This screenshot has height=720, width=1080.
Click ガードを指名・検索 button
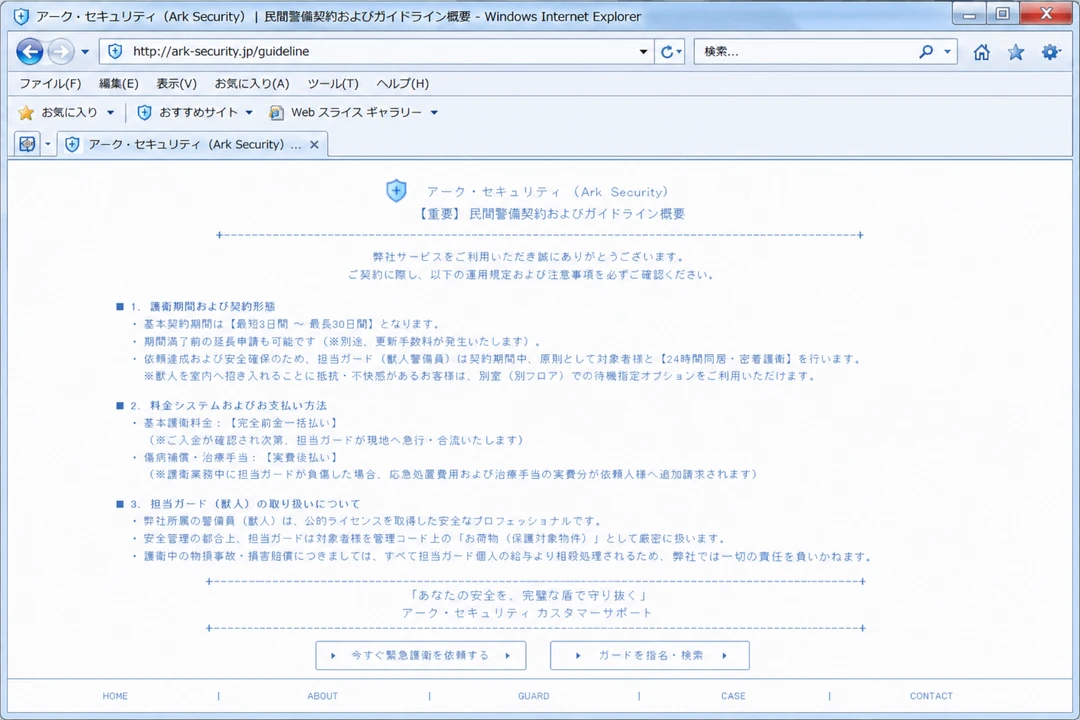click(650, 655)
